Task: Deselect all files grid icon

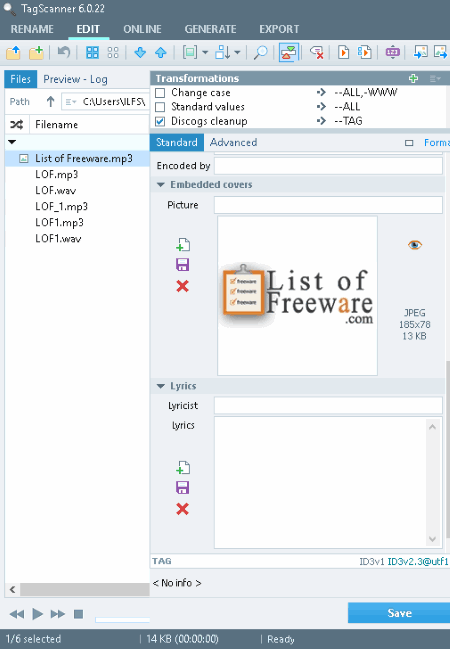Action: [x=113, y=53]
